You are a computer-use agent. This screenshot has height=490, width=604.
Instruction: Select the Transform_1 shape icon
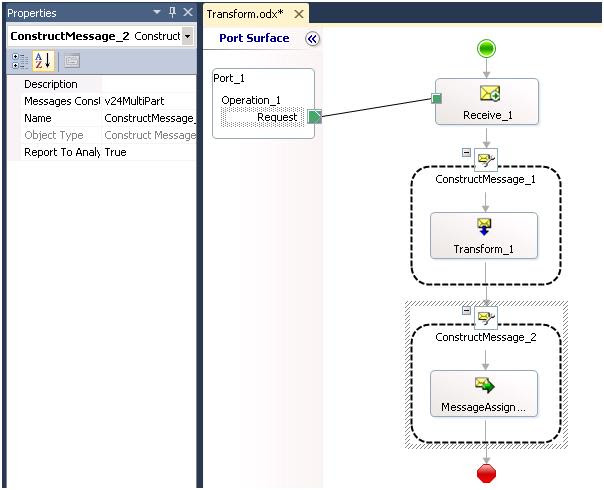(x=484, y=227)
